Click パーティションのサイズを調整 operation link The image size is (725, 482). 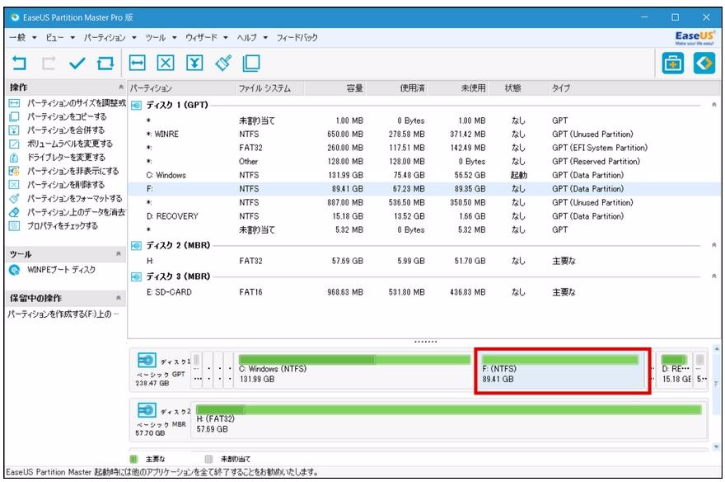pyautogui.click(x=76, y=103)
